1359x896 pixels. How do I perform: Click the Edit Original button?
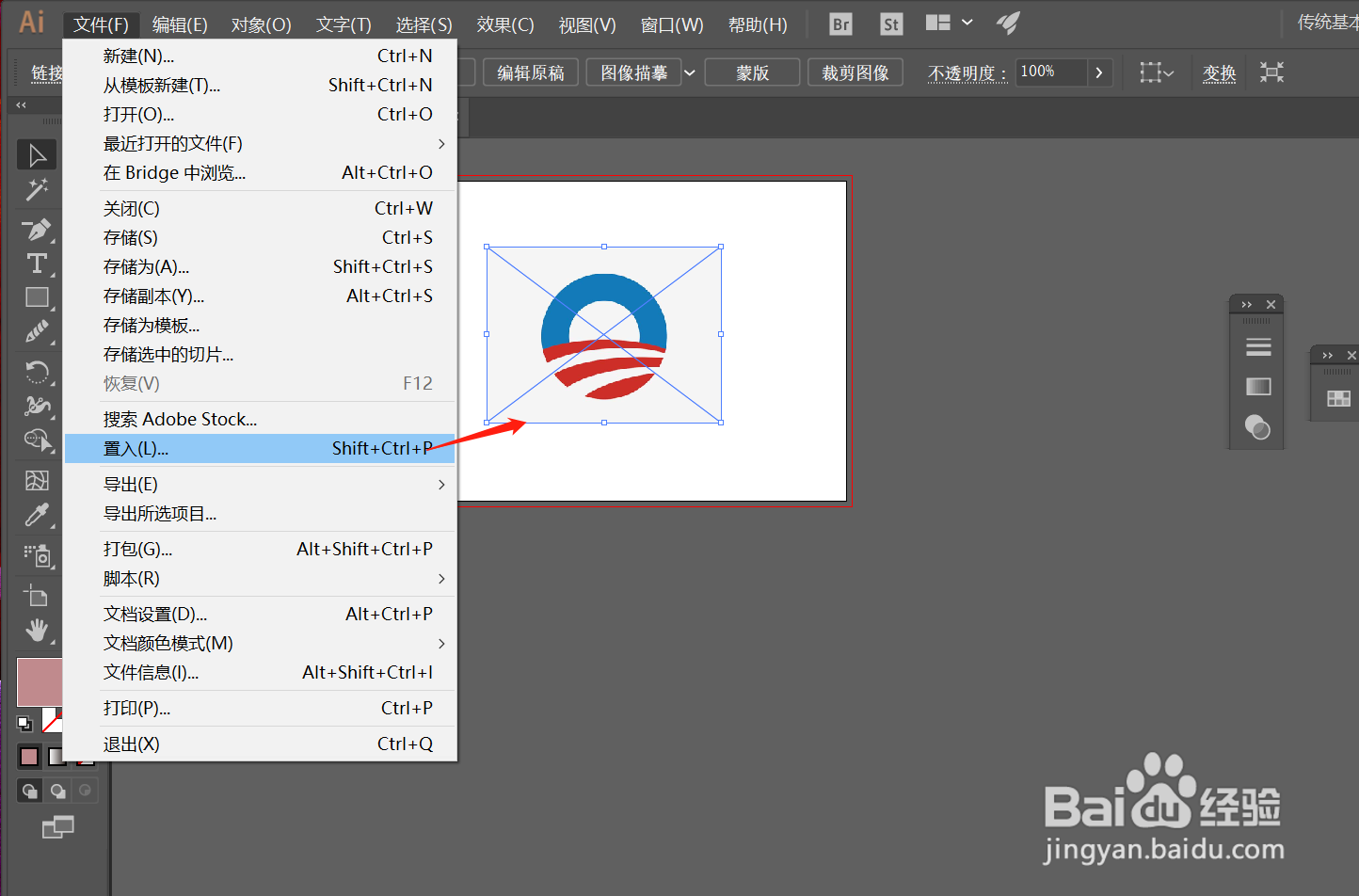[x=531, y=72]
